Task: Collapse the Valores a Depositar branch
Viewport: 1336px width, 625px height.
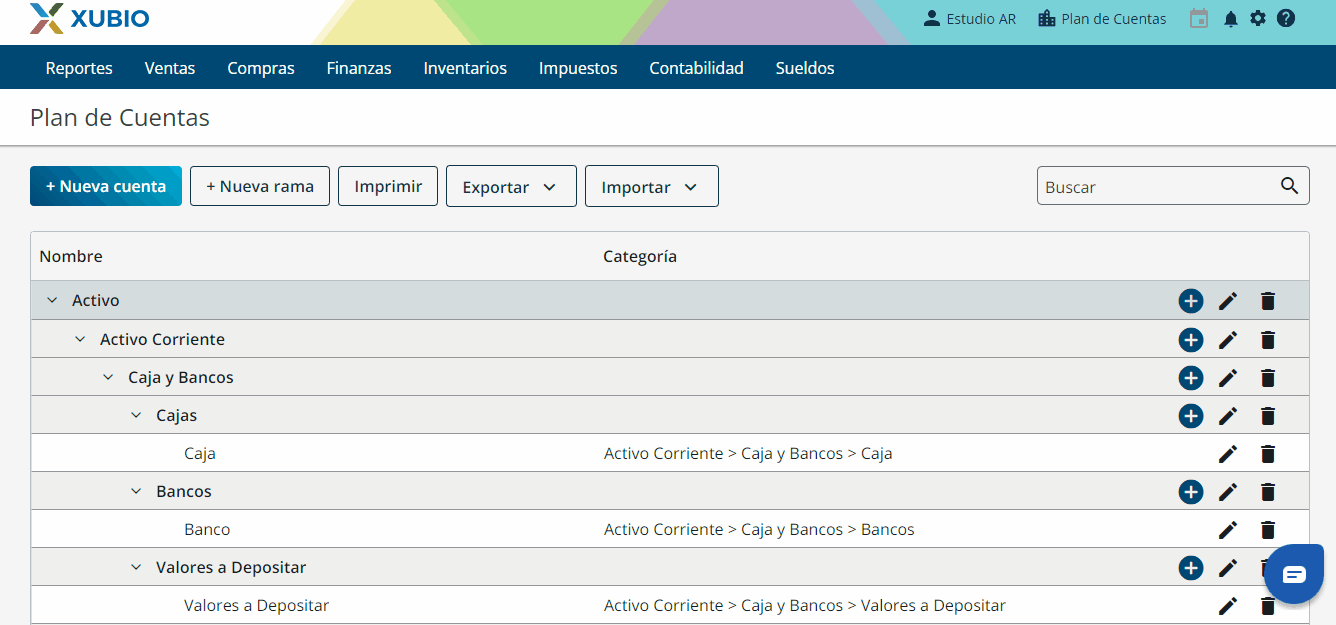Action: point(136,567)
